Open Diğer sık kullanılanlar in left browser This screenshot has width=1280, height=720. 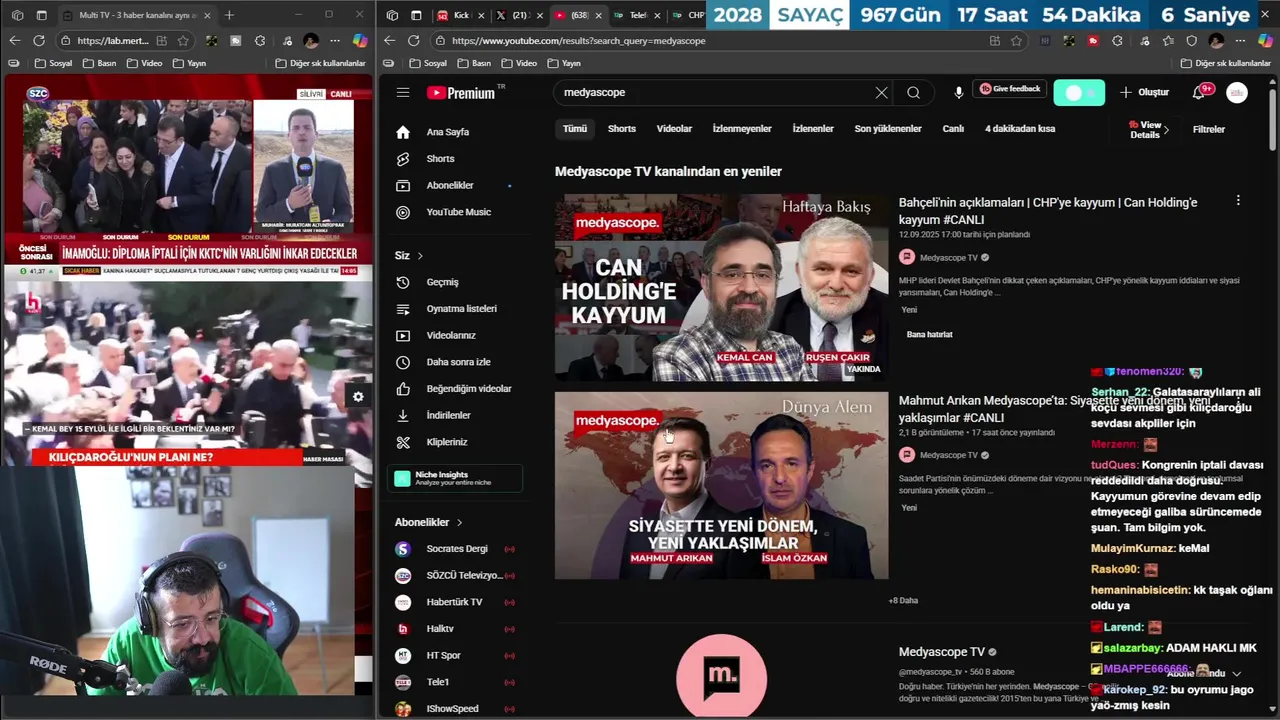point(320,63)
